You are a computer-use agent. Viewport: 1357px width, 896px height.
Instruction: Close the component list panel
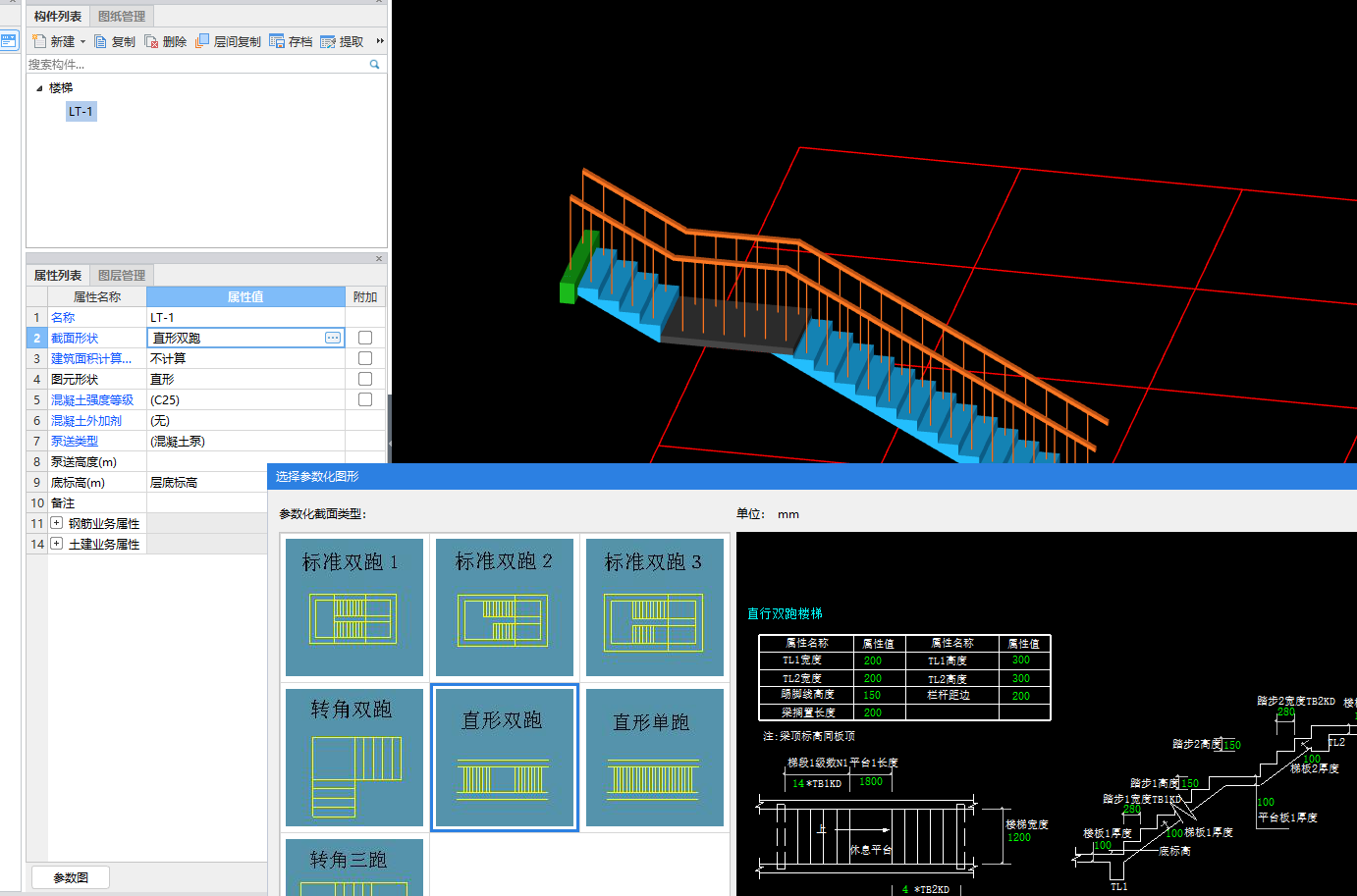point(379,1)
